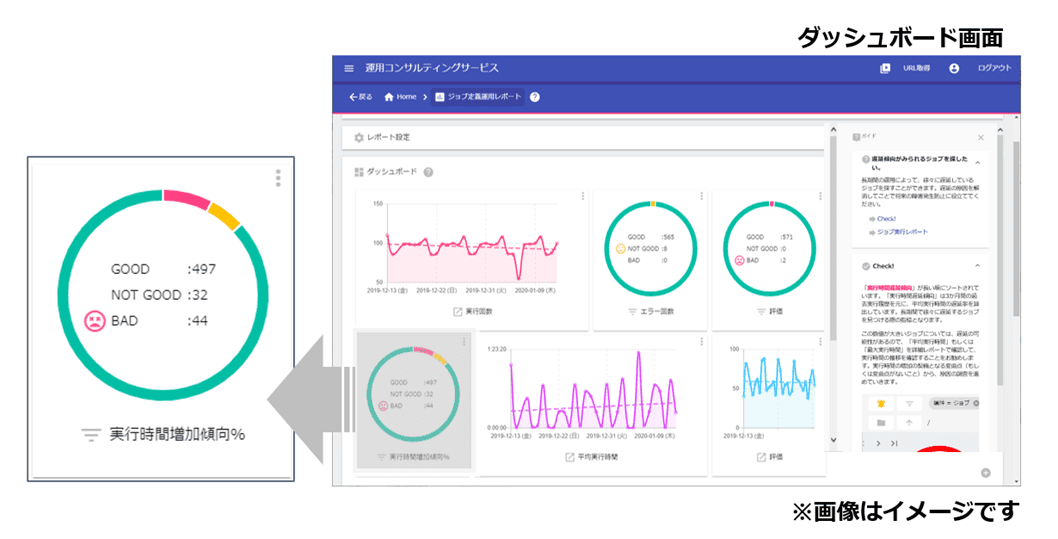Open the hamburger navigation menu
Viewport: 1058px width, 539px height.
point(349,68)
